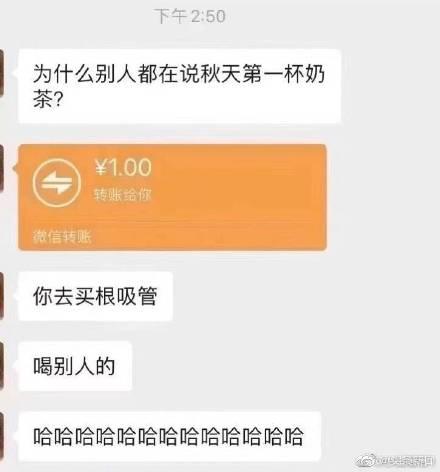Screen dimensions: 440x472
Task: Tap the 微信转账 footer label
Action: (x=62, y=237)
